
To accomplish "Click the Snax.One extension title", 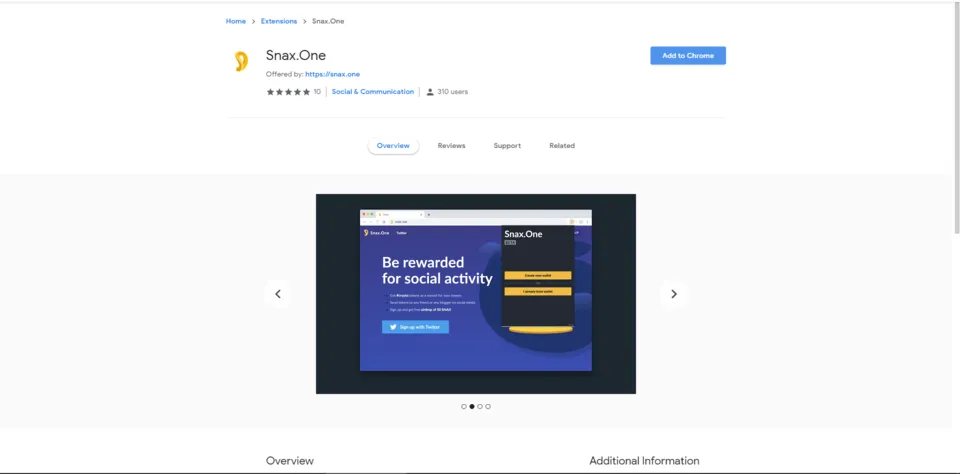I will pyautogui.click(x=296, y=56).
